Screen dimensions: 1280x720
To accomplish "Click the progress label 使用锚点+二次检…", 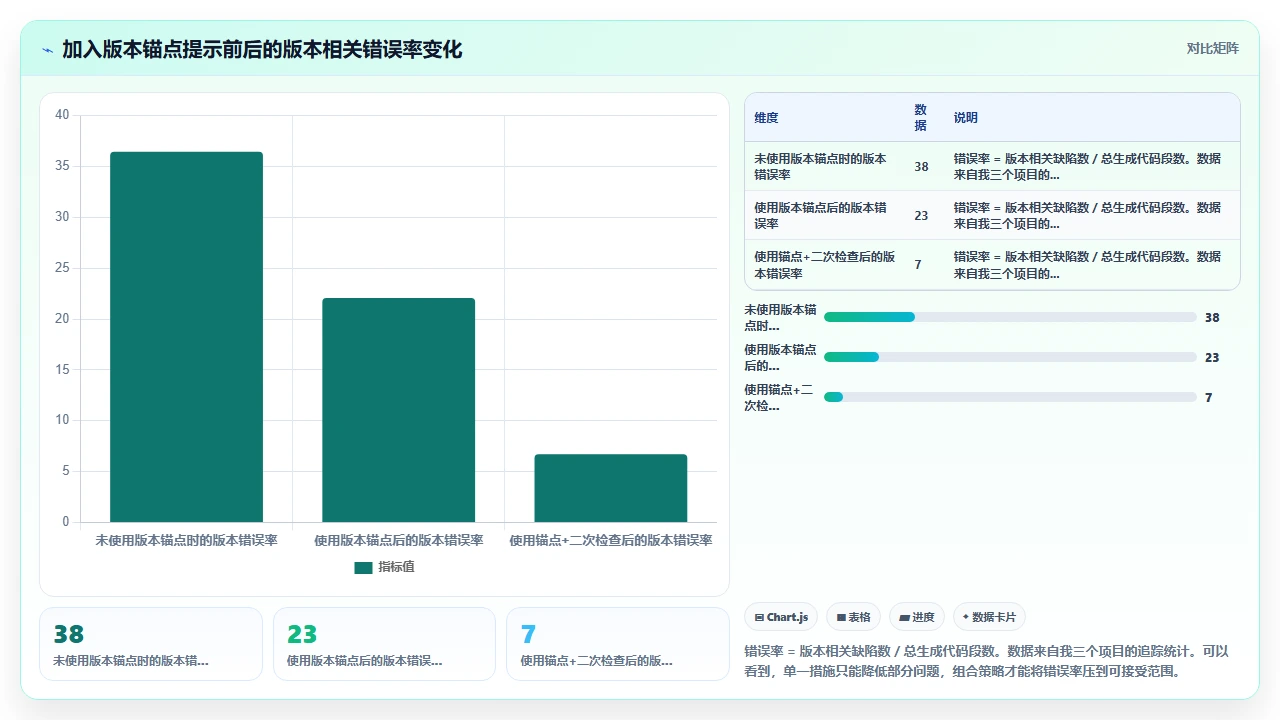I will pyautogui.click(x=778, y=397).
